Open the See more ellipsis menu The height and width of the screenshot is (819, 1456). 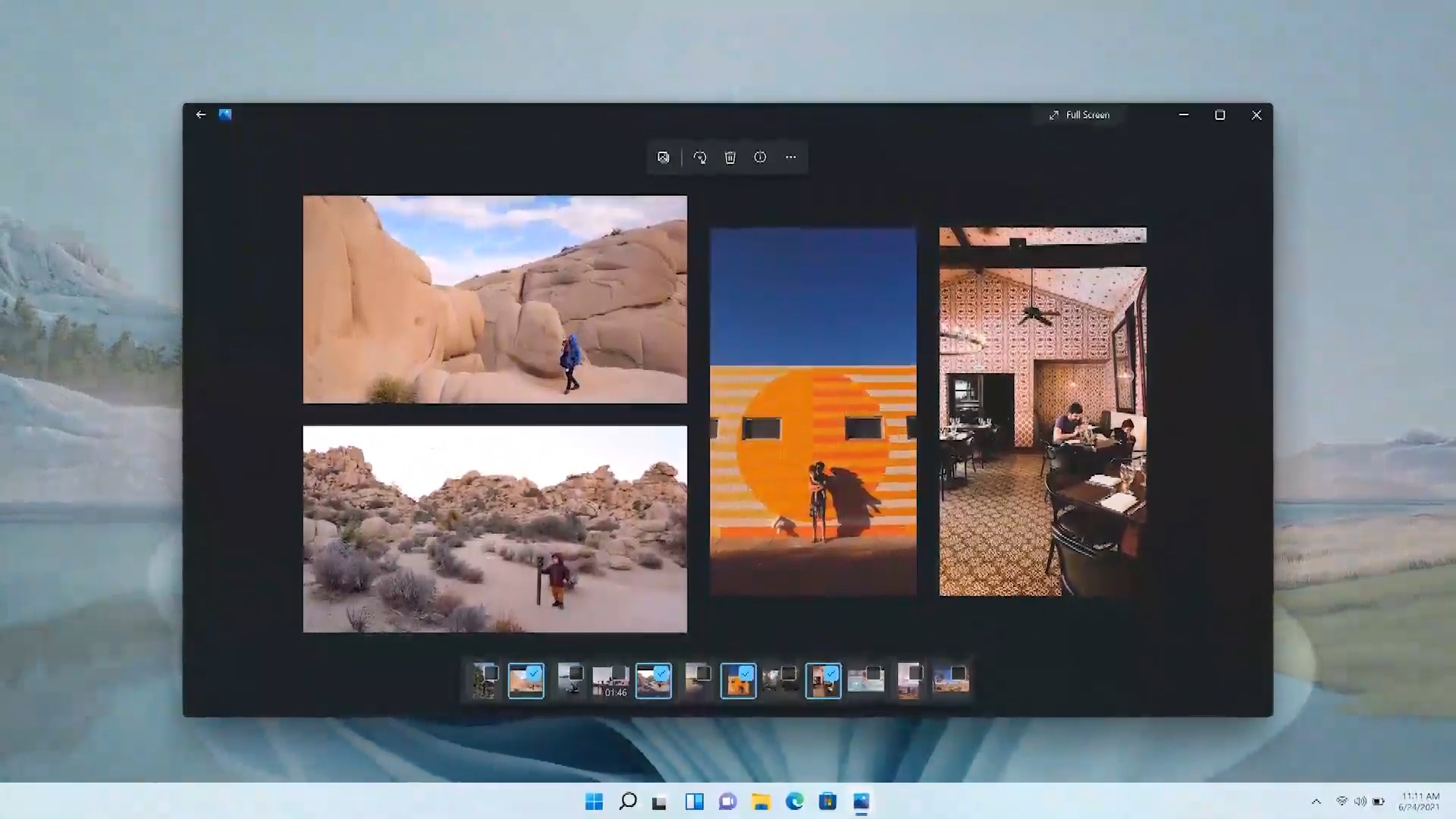tap(790, 157)
